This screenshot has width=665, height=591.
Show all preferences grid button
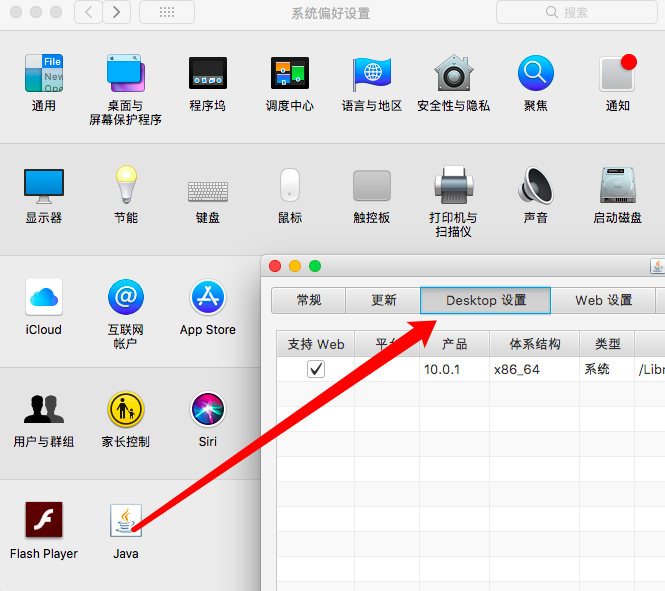(x=167, y=12)
